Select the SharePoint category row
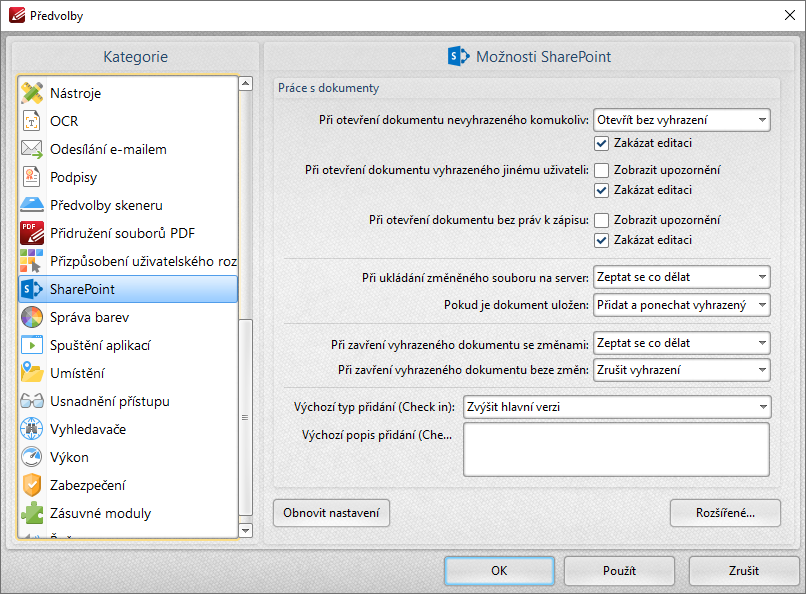The image size is (806, 594). point(128,289)
